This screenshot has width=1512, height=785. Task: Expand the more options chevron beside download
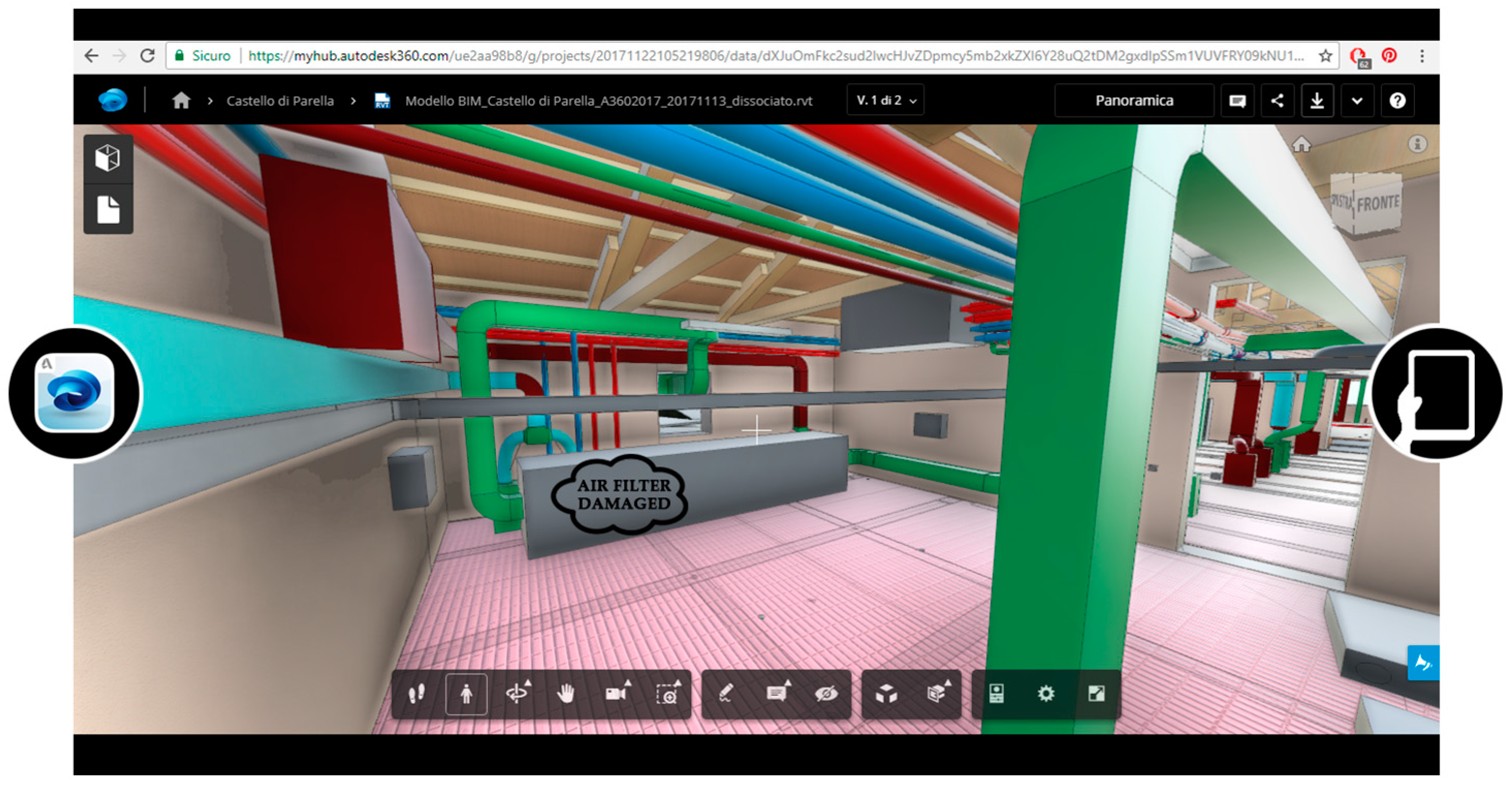[x=1357, y=101]
